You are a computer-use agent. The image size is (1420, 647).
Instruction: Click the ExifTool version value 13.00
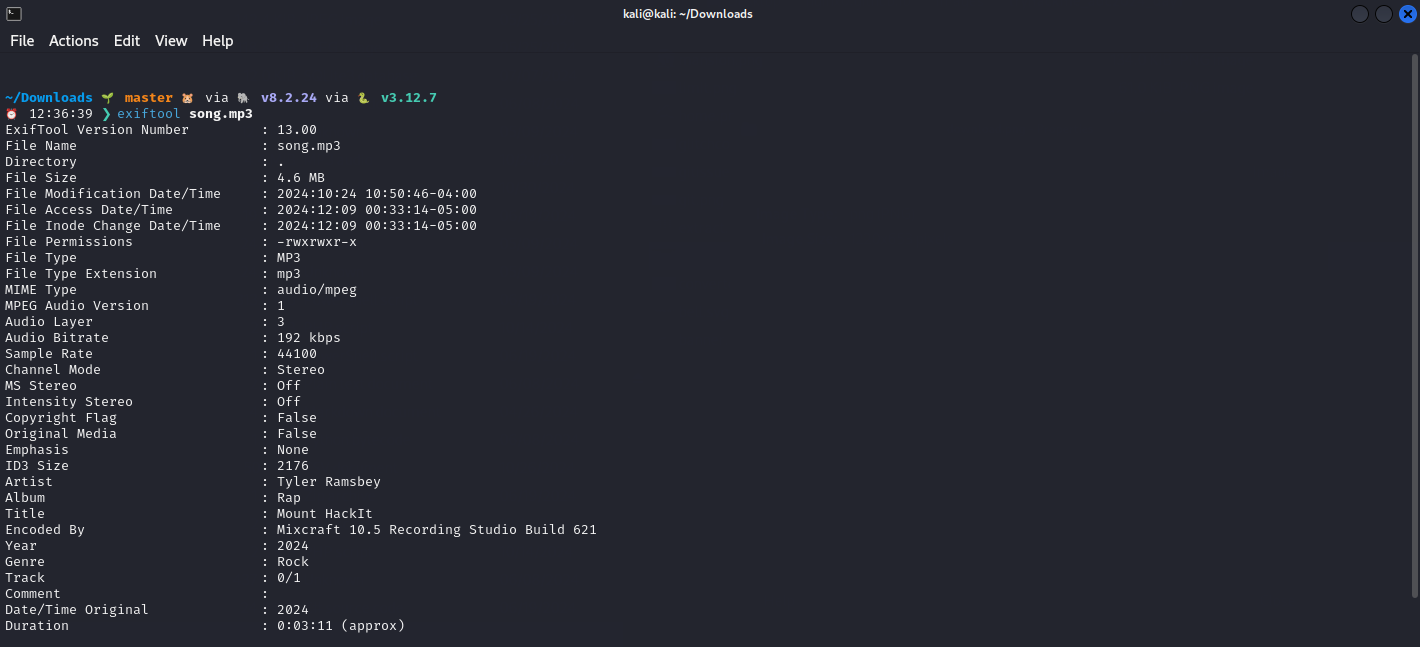point(297,130)
